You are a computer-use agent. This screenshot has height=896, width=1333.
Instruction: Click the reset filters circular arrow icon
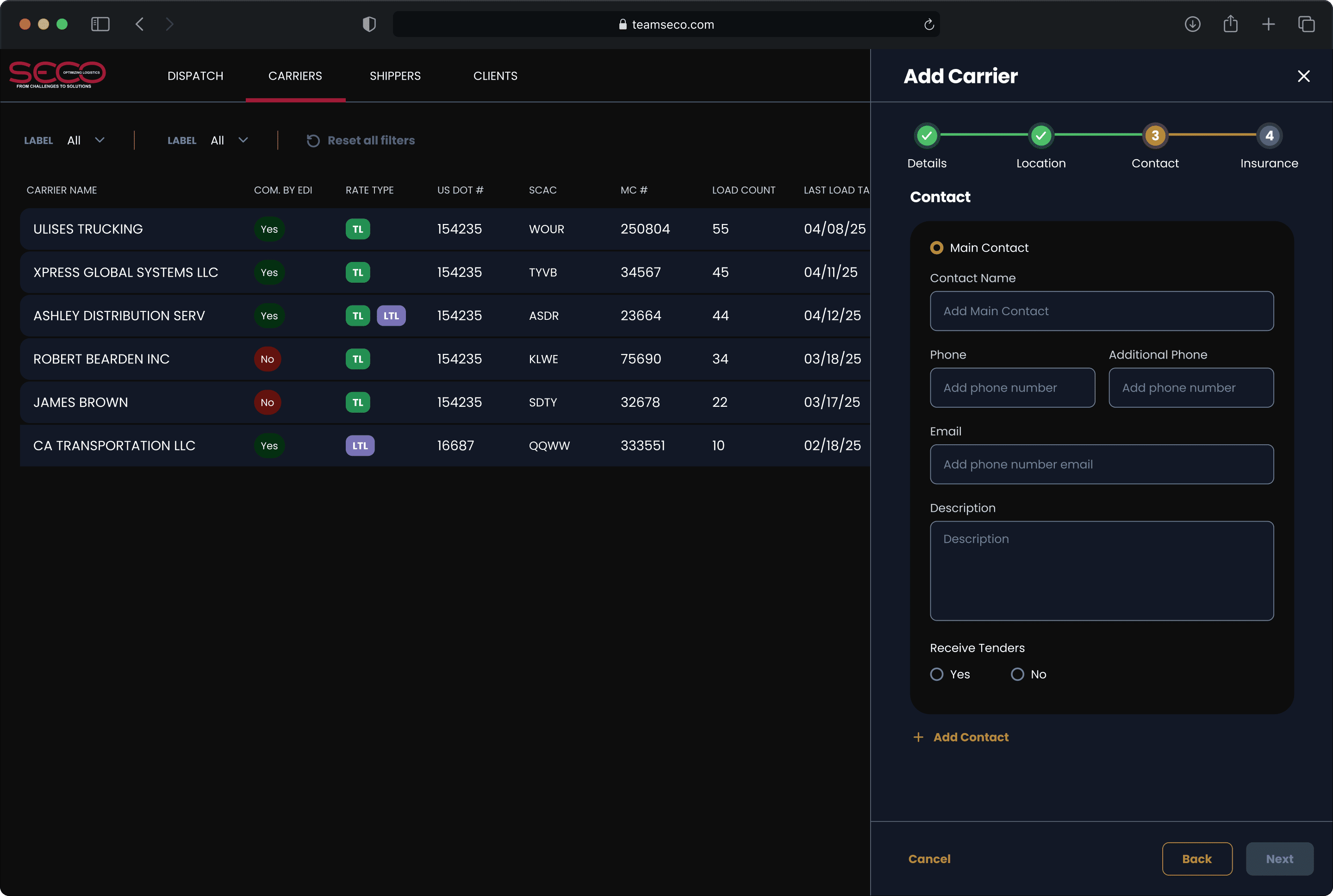coord(312,141)
